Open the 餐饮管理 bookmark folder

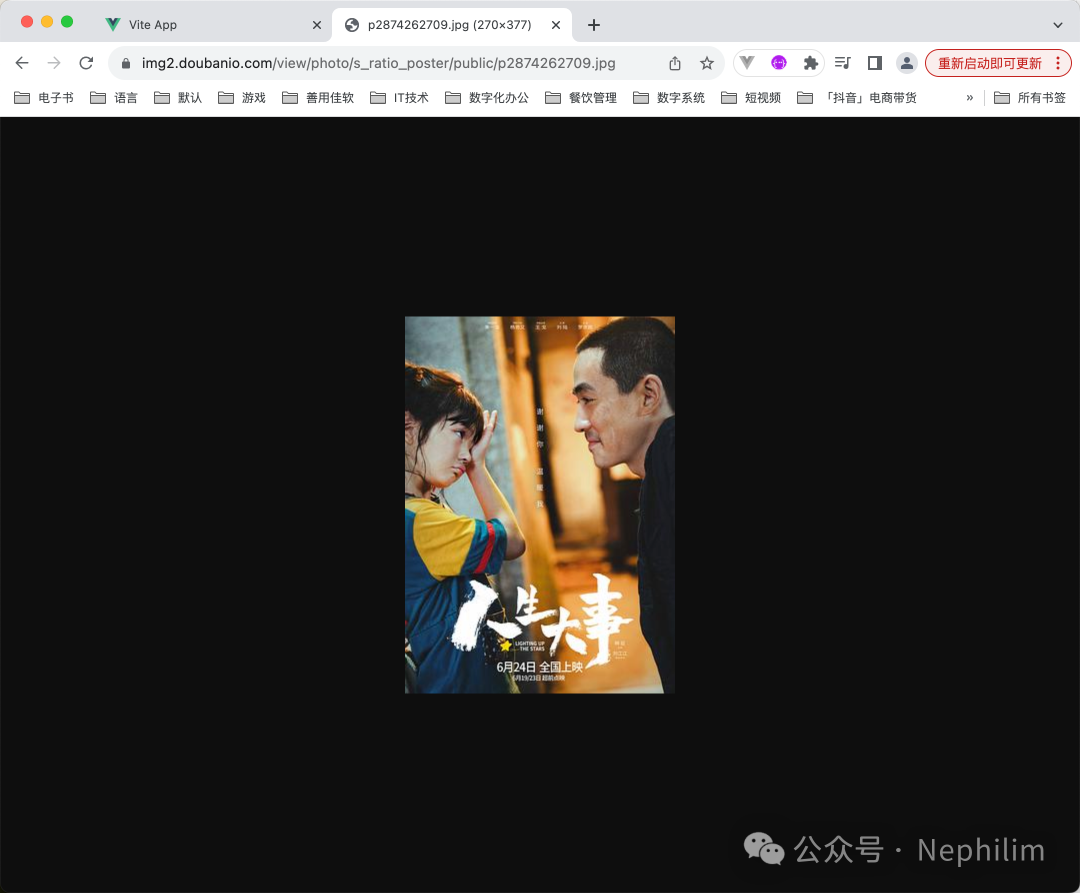tap(581, 98)
